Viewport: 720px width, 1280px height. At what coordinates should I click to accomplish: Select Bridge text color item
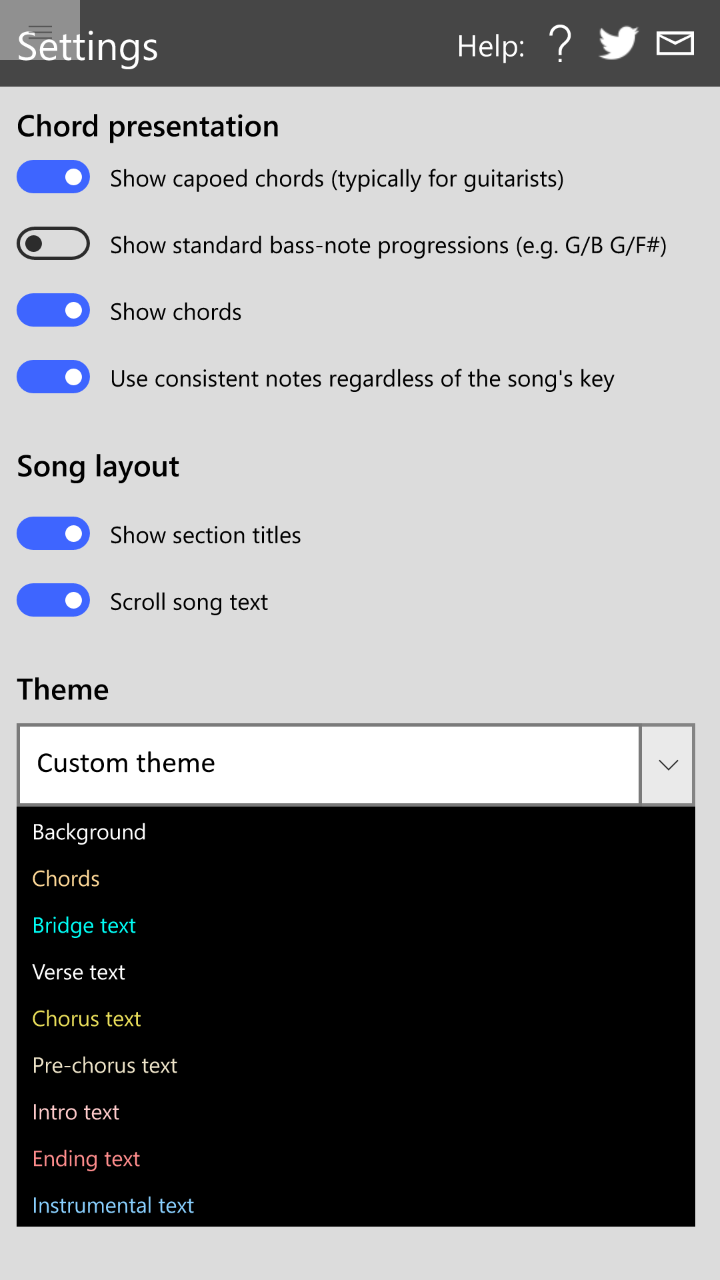[84, 926]
